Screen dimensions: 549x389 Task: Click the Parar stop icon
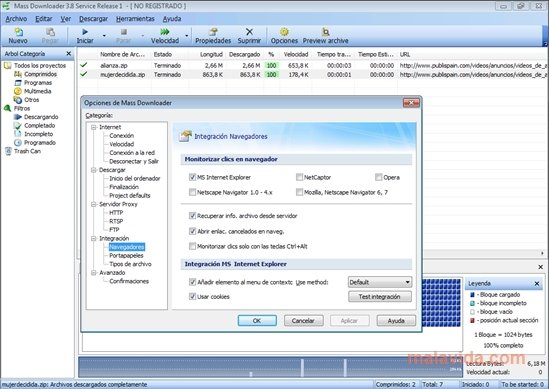point(124,32)
